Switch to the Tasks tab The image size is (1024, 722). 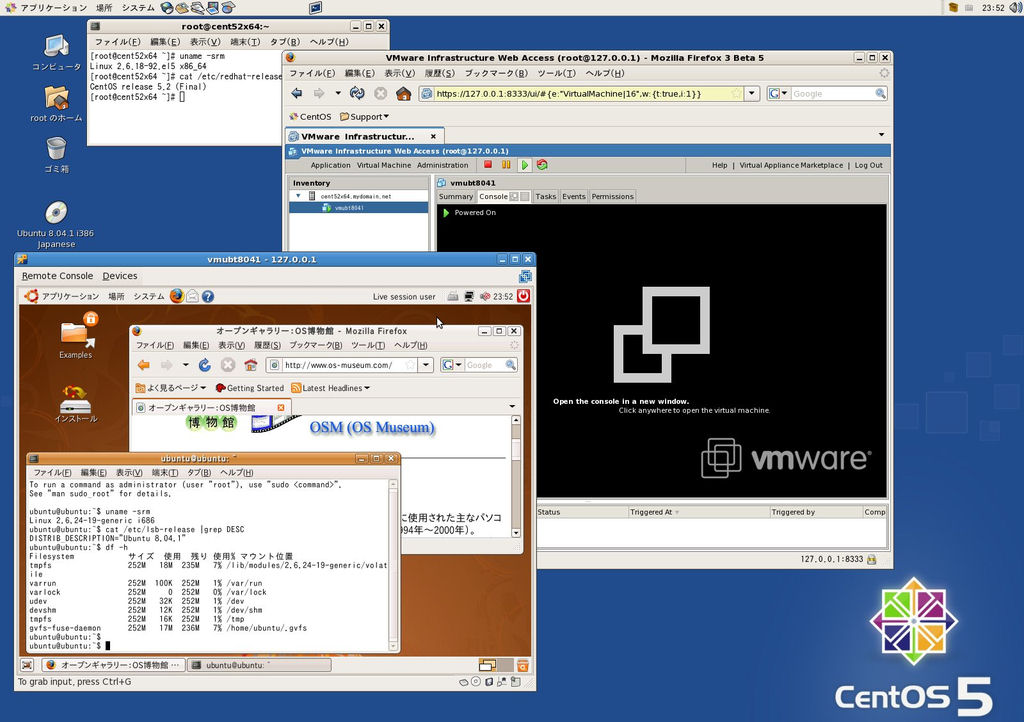[545, 196]
